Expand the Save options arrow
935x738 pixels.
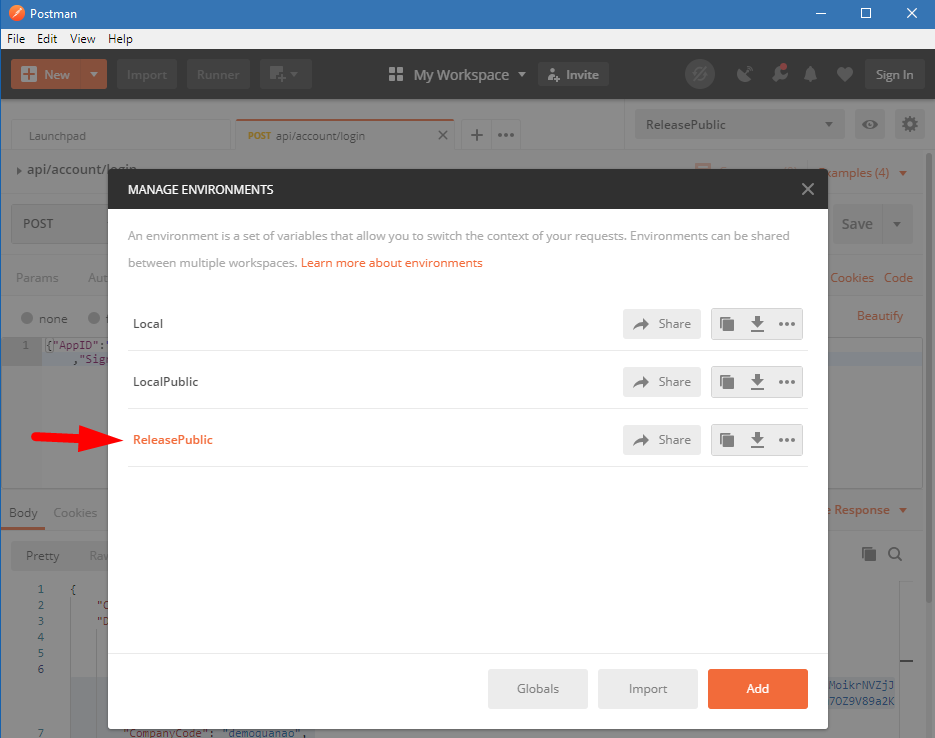tap(897, 224)
